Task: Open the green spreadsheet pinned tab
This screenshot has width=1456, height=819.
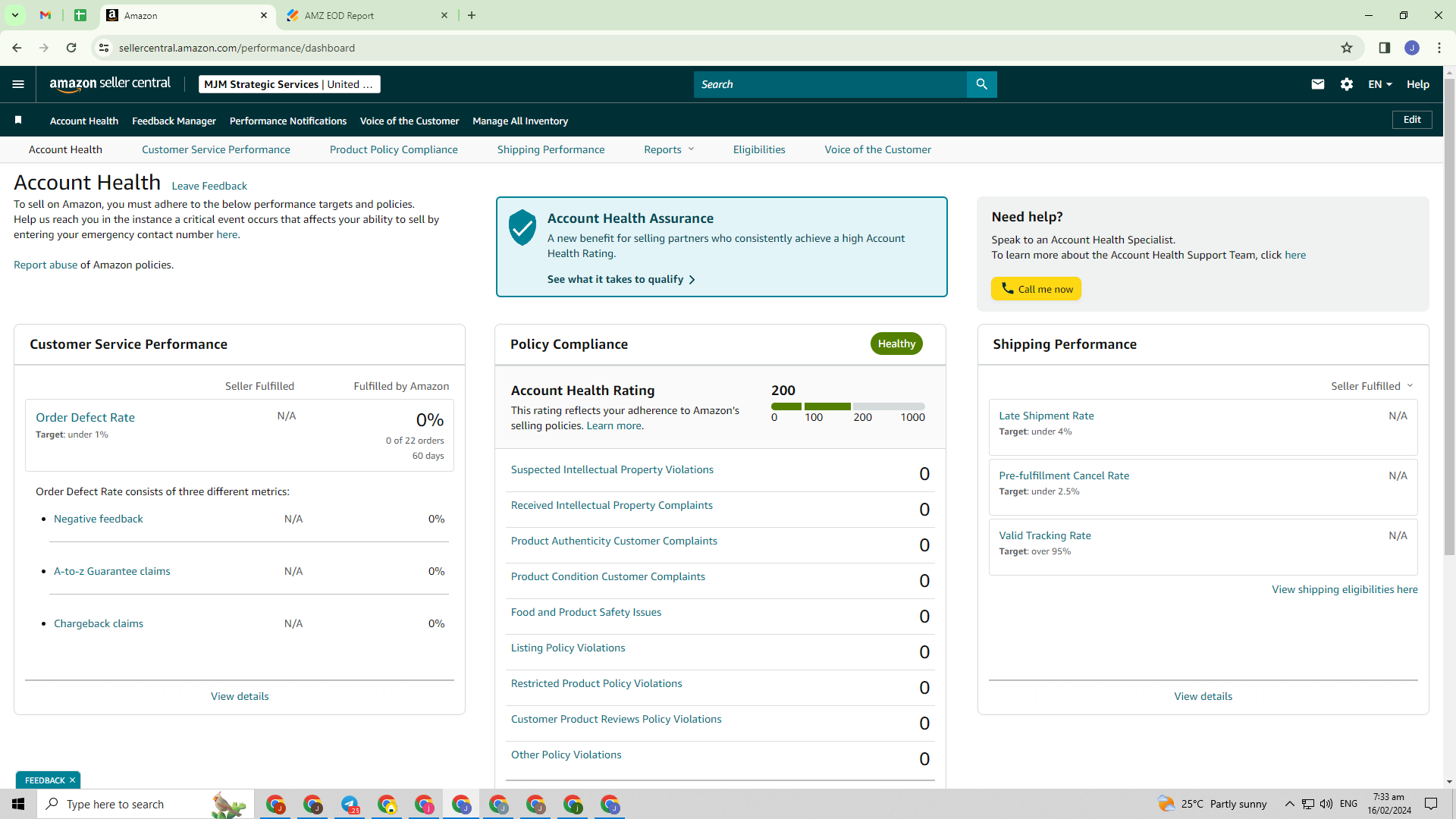Action: (80, 15)
